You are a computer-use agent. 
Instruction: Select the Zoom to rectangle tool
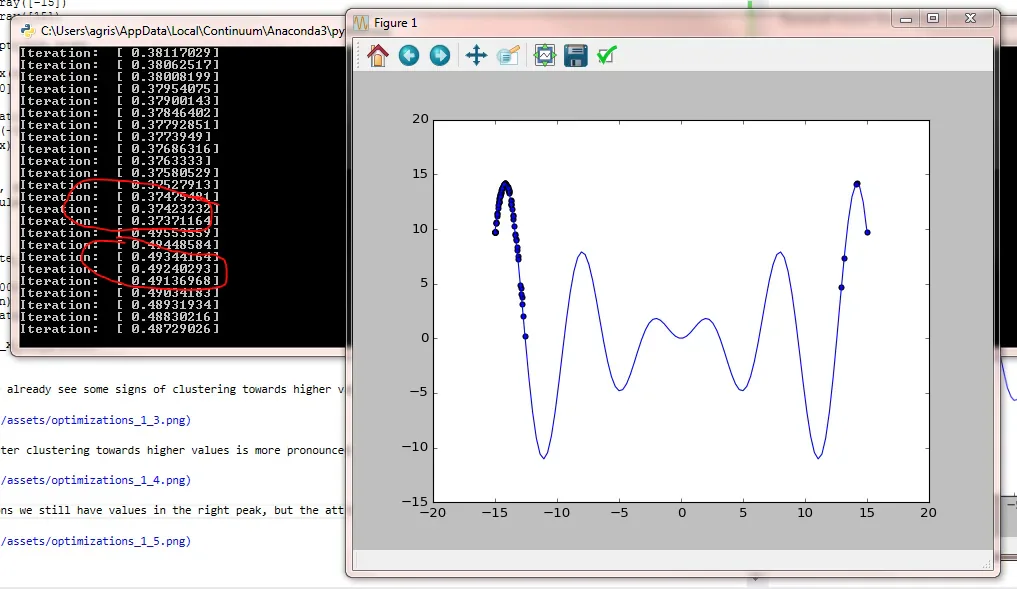pyautogui.click(x=508, y=55)
